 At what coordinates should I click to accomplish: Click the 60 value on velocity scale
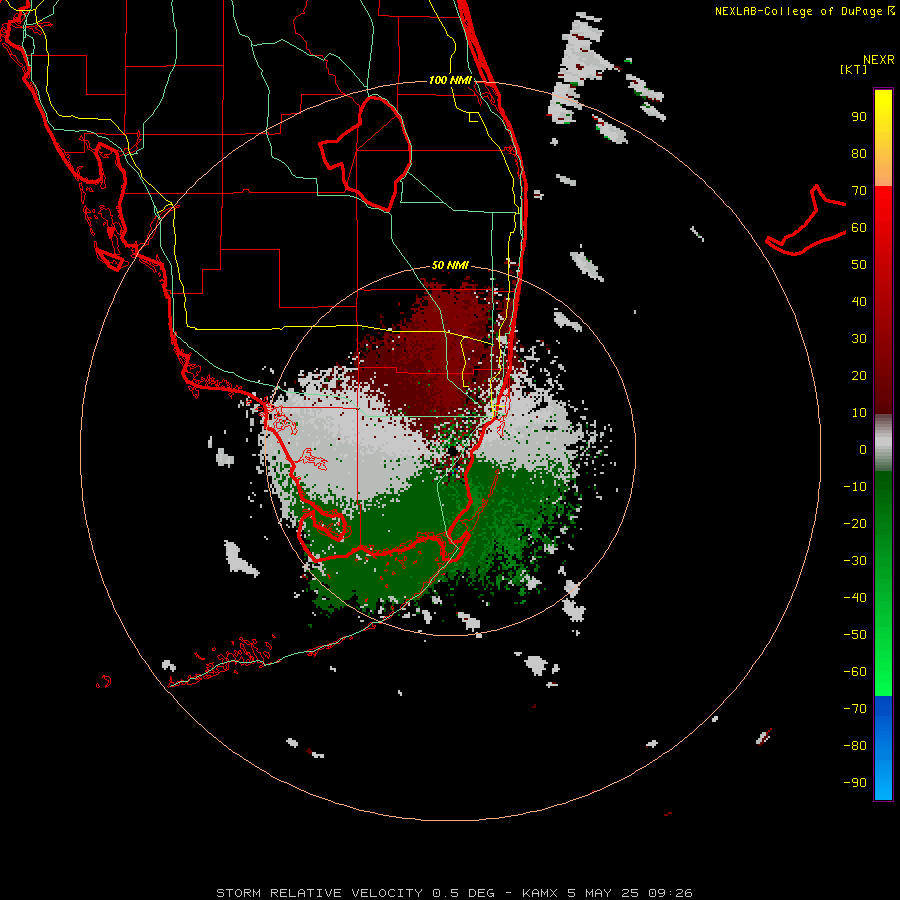pos(859,228)
